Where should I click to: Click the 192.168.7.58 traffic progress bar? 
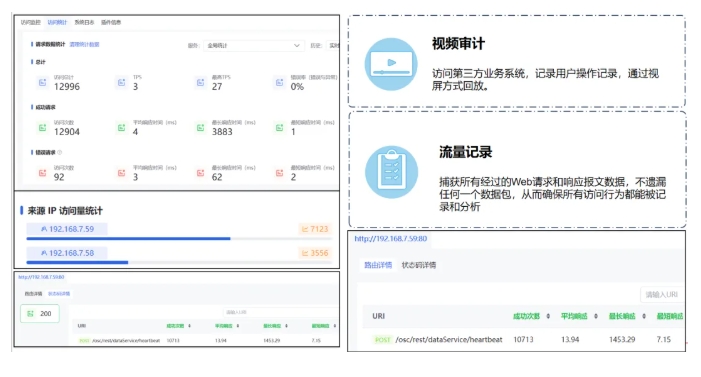pos(179,263)
